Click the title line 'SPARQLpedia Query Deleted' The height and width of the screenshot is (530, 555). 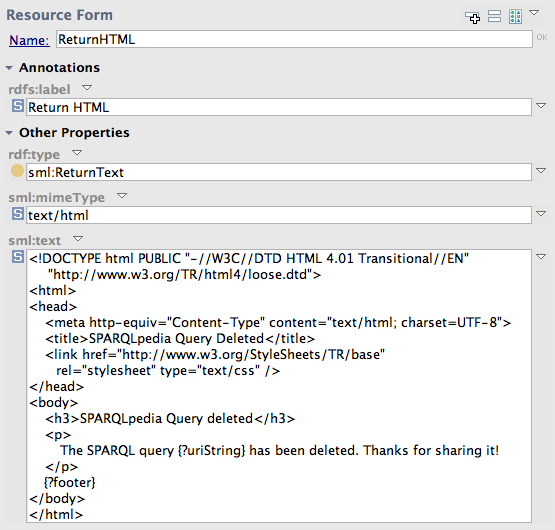tap(180, 338)
